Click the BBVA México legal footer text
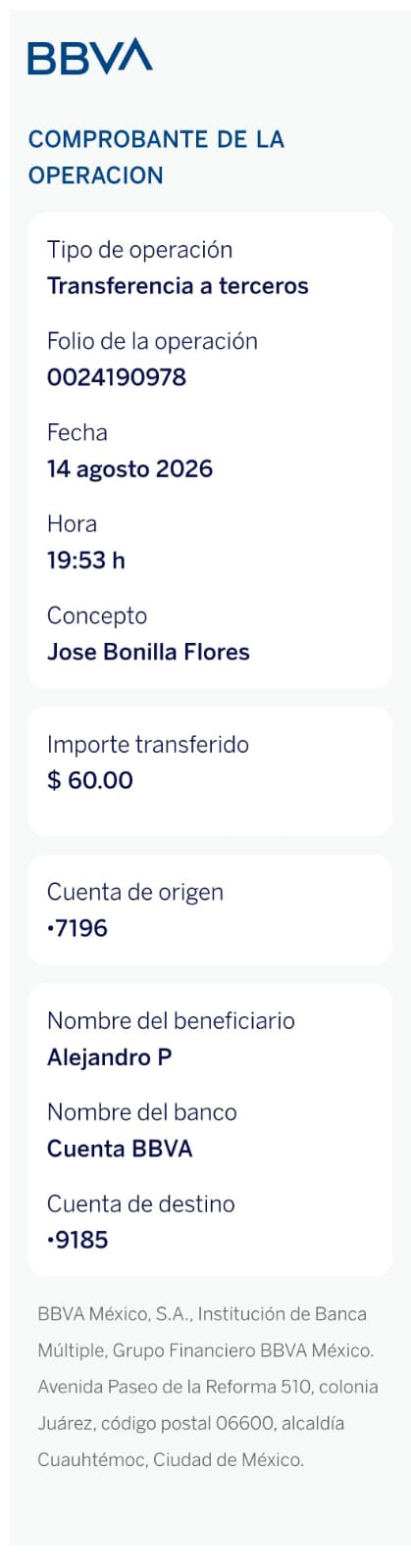411x1568 pixels. pos(208,1387)
